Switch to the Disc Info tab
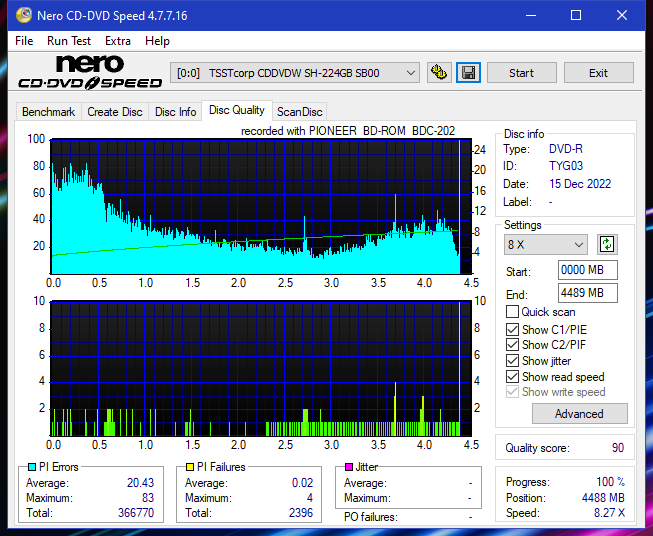The width and height of the screenshot is (653, 536). click(175, 112)
